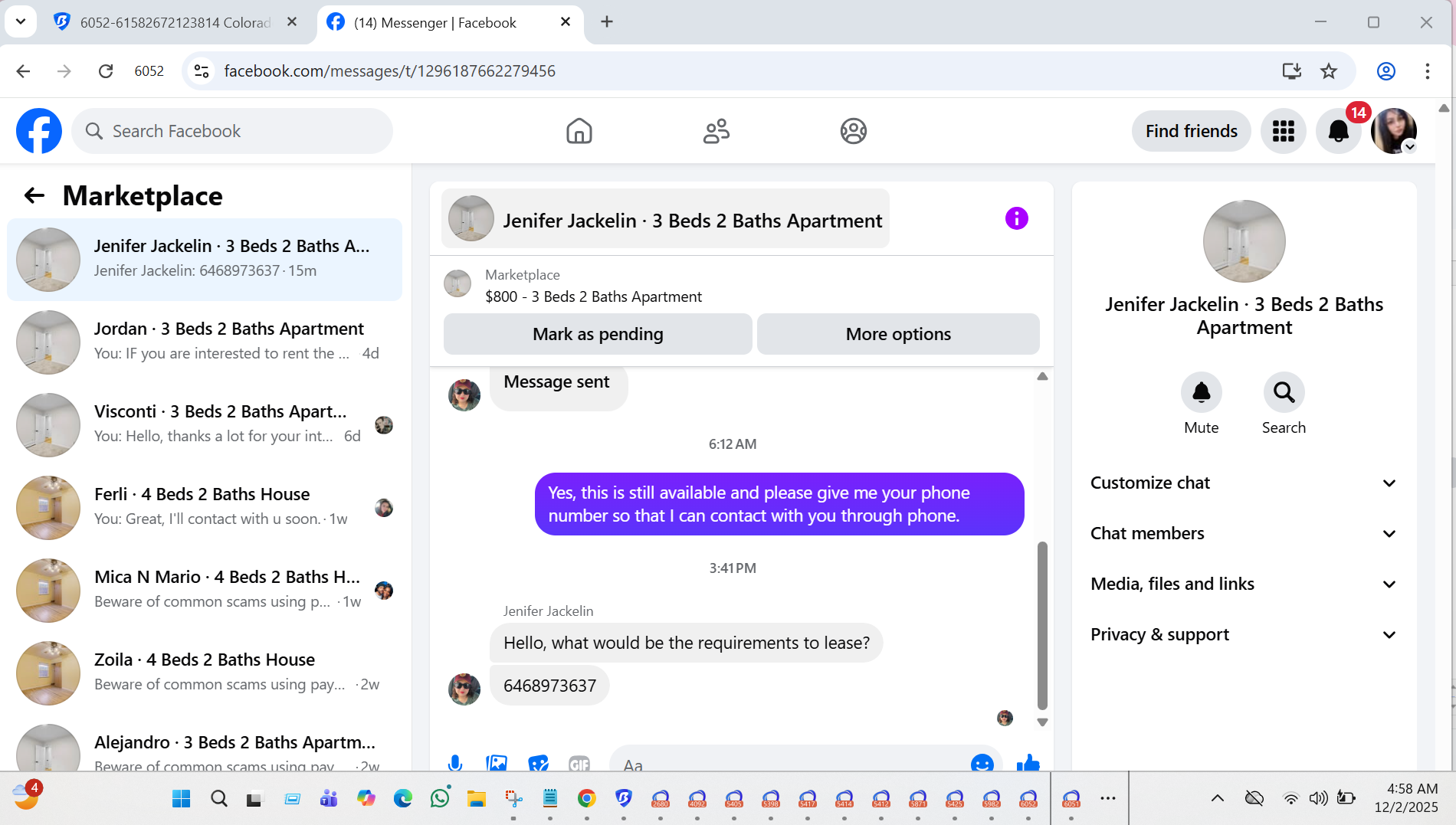This screenshot has width=1456, height=825.
Task: Open the install app icon in address bar
Action: click(1292, 71)
